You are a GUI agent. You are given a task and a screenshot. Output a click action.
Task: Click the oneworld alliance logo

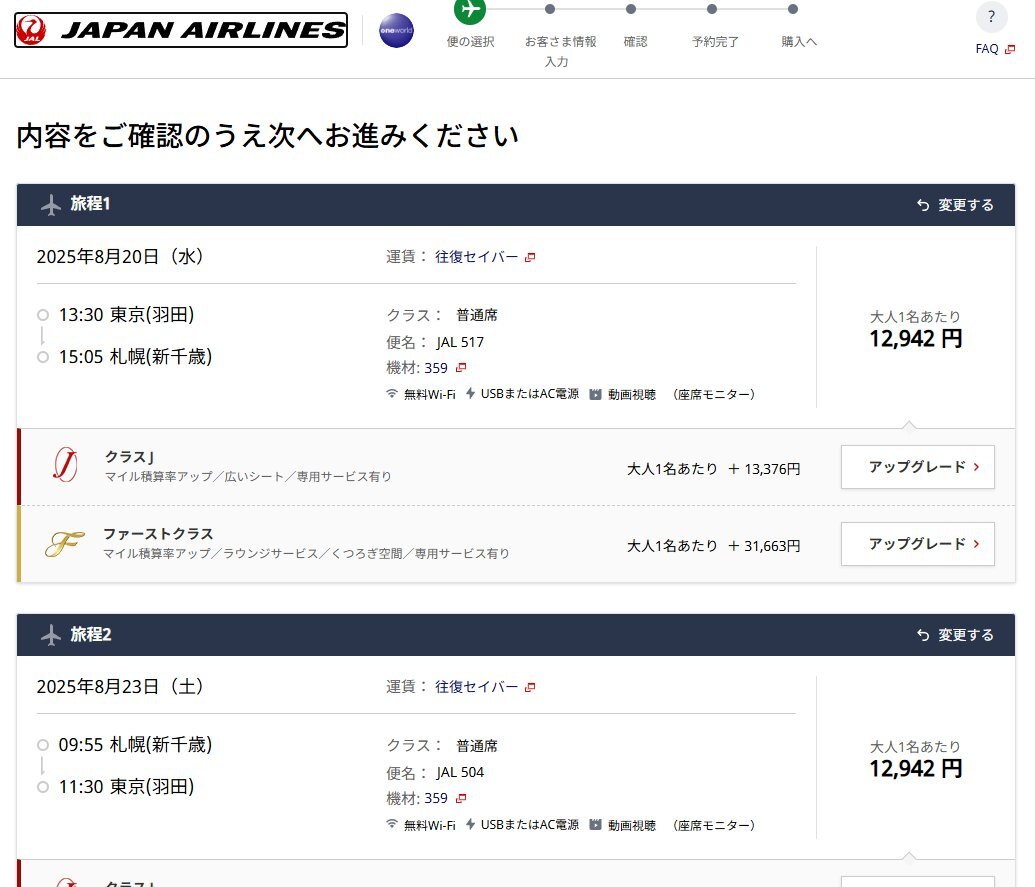(x=396, y=30)
